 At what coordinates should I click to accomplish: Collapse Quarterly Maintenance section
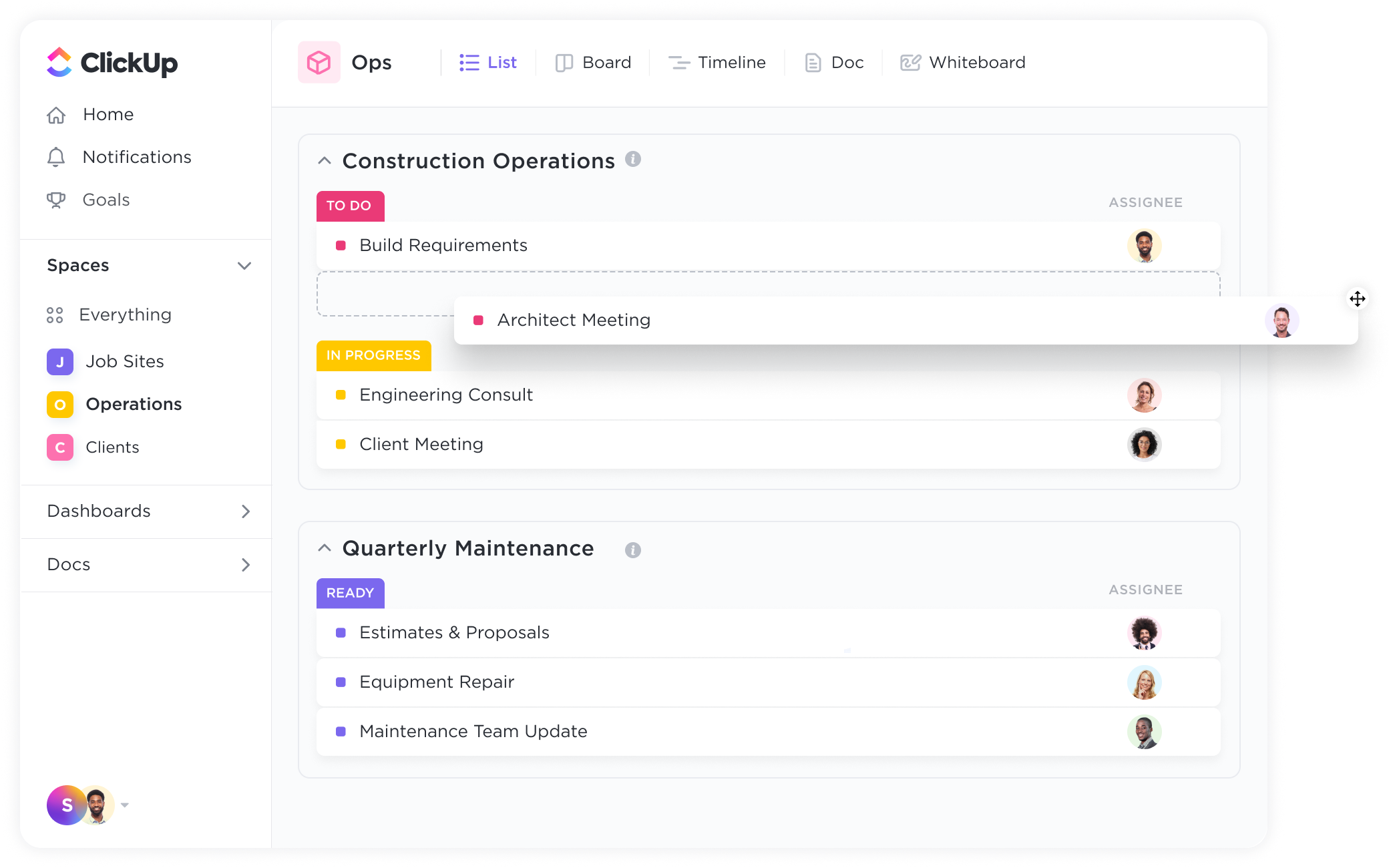pyautogui.click(x=325, y=548)
